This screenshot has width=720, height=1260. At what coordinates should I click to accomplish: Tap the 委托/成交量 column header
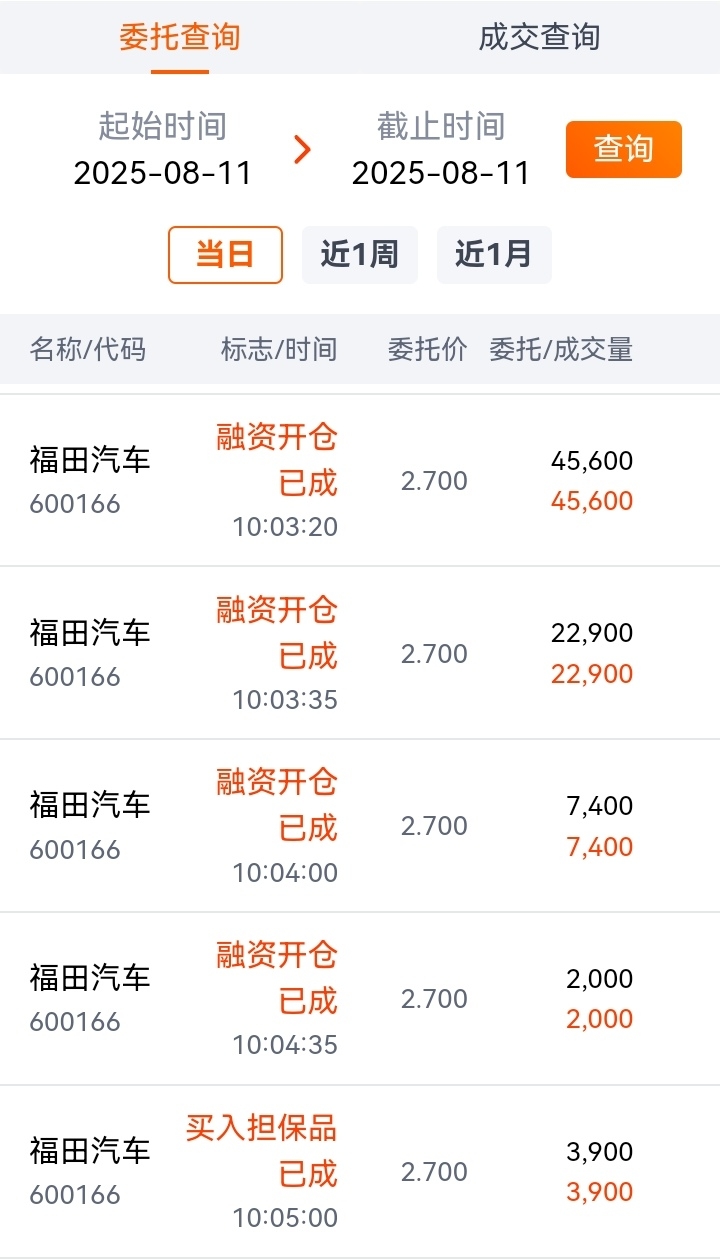[561, 349]
